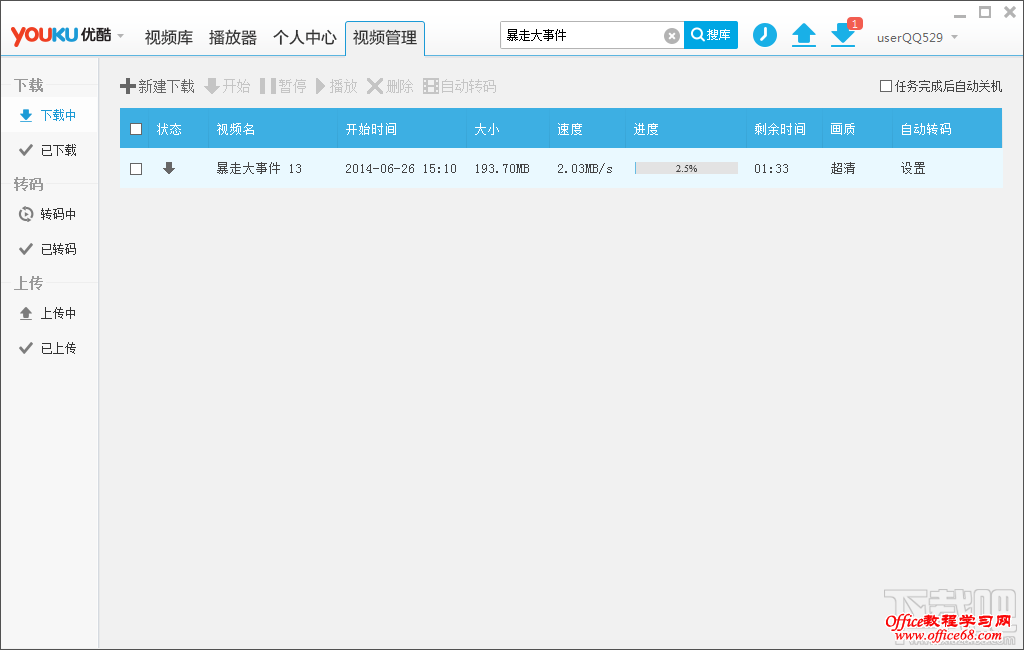Viewport: 1024px width, 650px height.
Task: Open download icon with red badge
Action: click(843, 35)
